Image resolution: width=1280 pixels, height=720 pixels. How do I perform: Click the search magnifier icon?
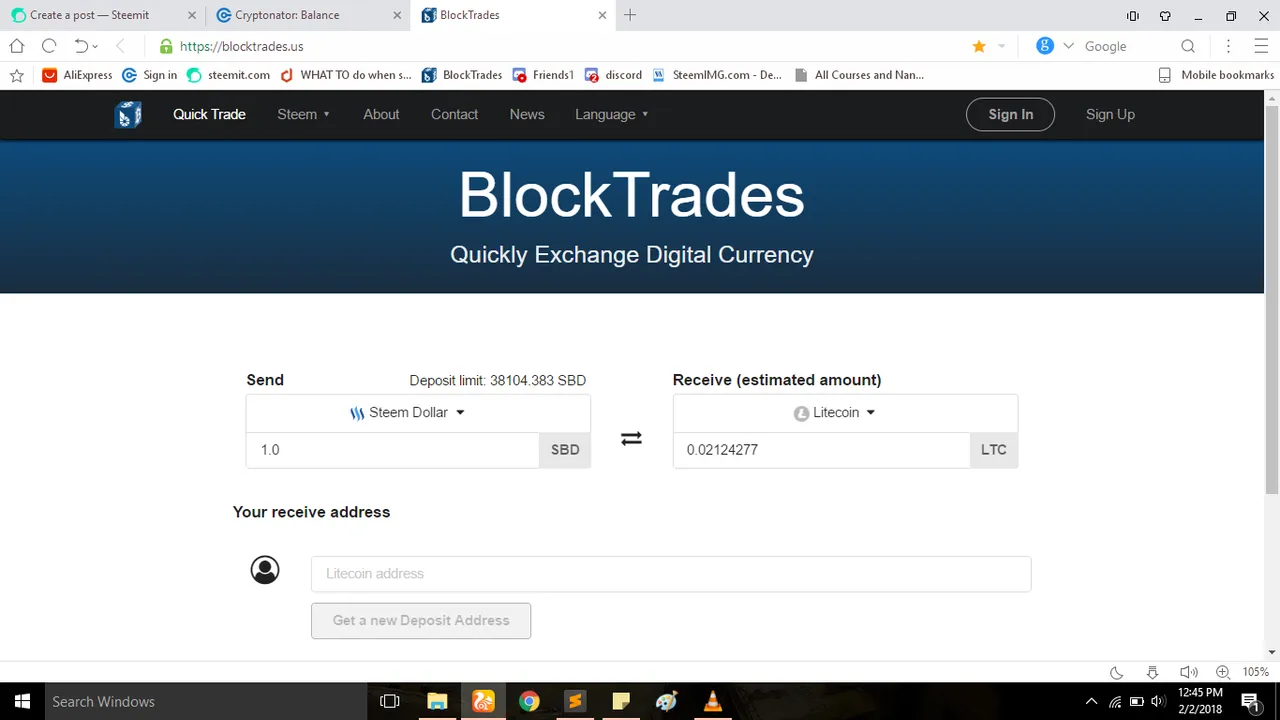(x=1188, y=46)
